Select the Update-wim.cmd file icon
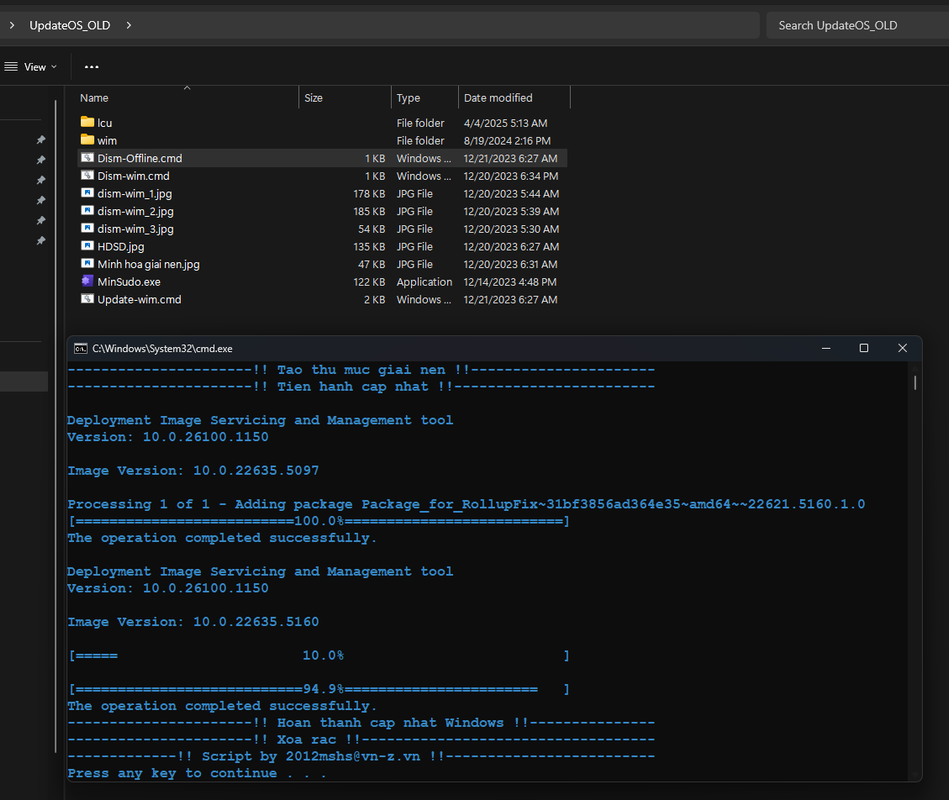Image resolution: width=949 pixels, height=800 pixels. click(x=87, y=299)
